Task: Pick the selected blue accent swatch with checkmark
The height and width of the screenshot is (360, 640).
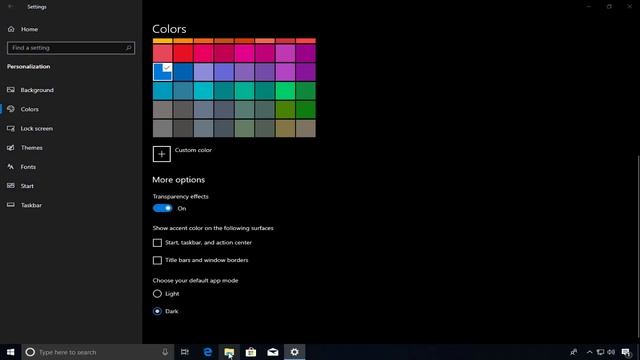Action: [x=162, y=72]
